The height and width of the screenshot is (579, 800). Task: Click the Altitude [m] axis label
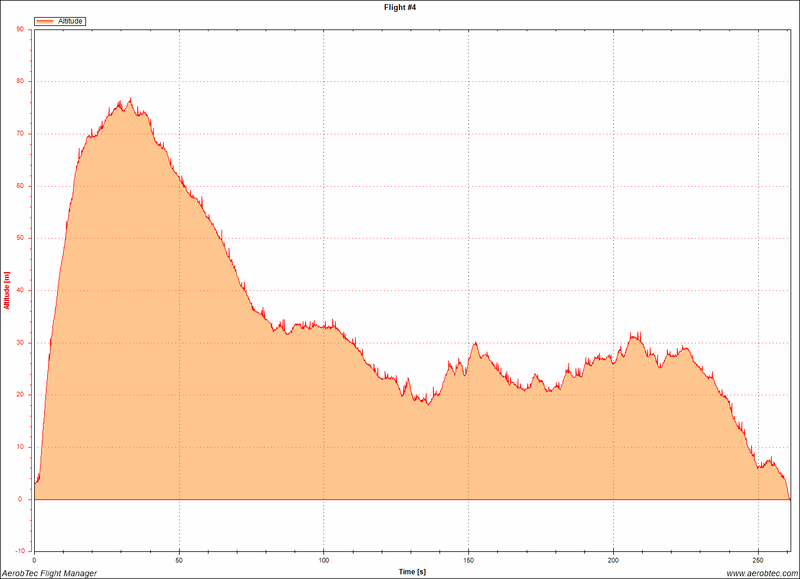[7, 290]
